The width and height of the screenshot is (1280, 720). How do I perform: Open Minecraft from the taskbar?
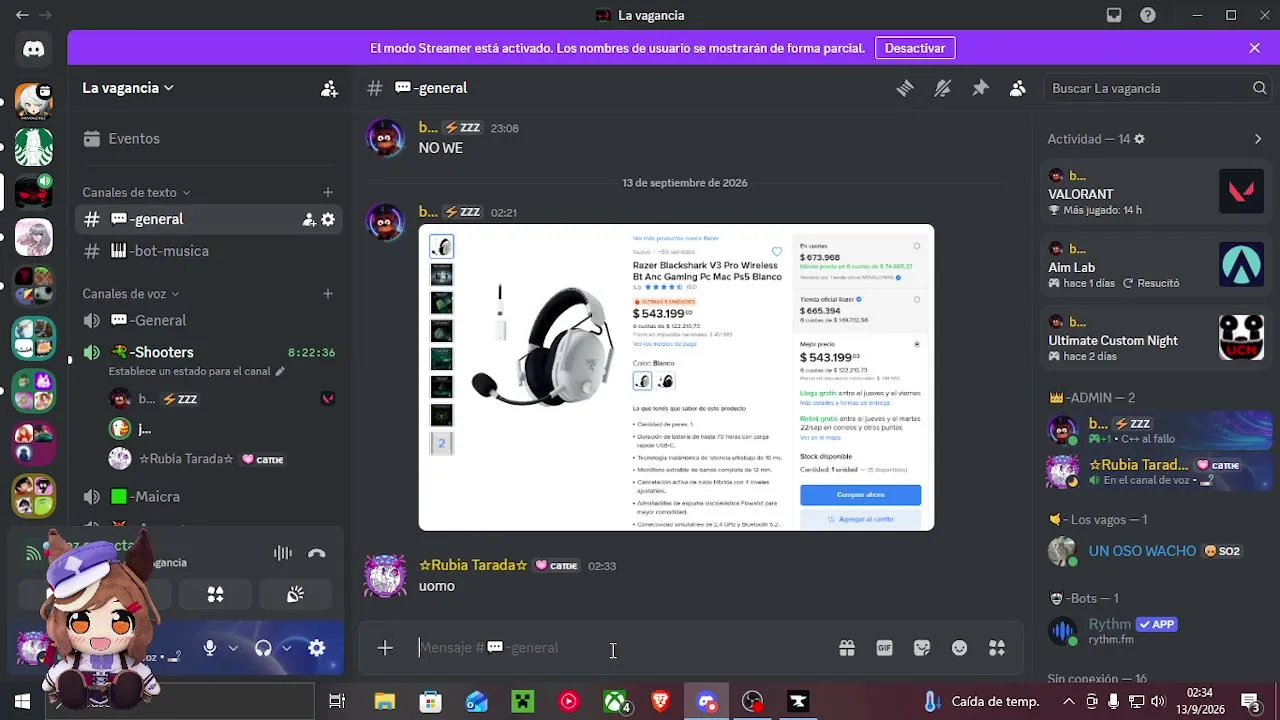[x=523, y=701]
